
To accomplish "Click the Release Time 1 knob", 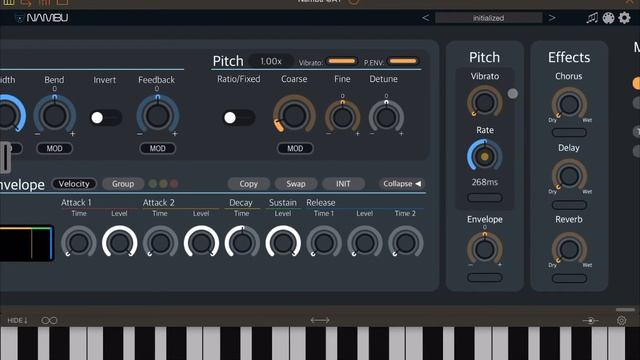I will pos(324,243).
